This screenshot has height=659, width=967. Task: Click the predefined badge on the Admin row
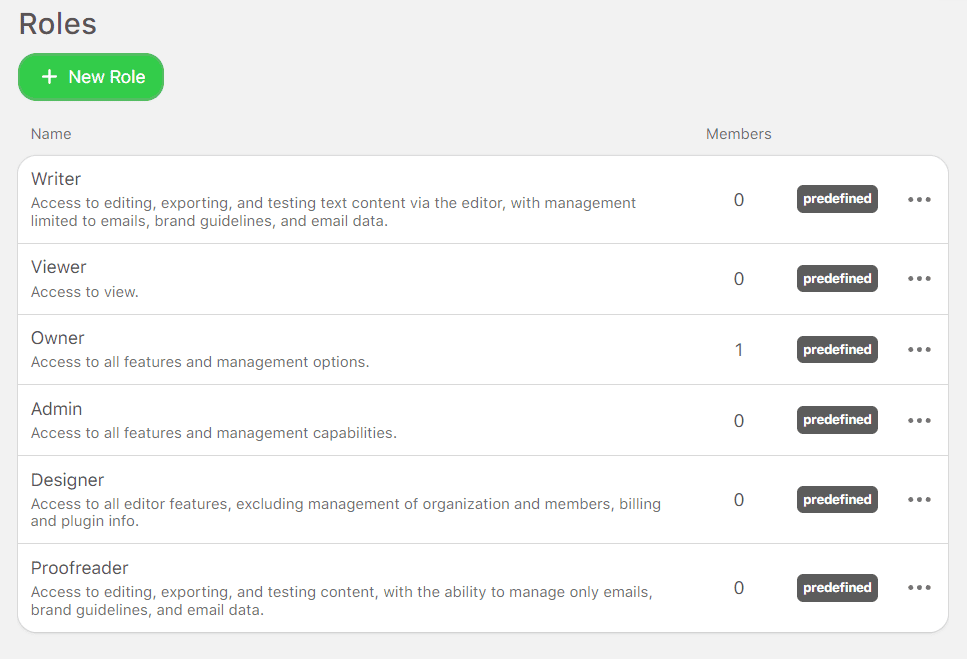[836, 420]
